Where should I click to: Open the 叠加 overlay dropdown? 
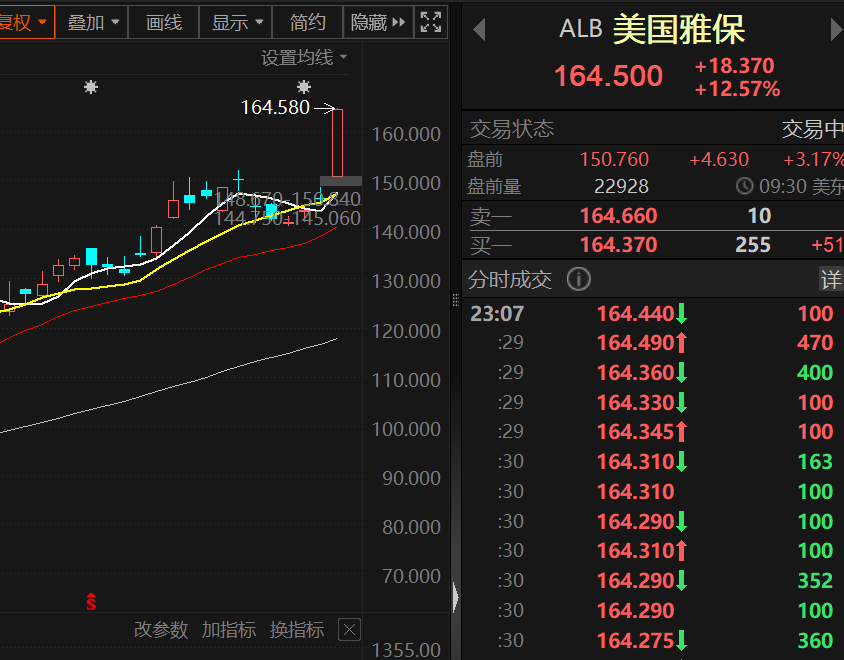point(93,23)
